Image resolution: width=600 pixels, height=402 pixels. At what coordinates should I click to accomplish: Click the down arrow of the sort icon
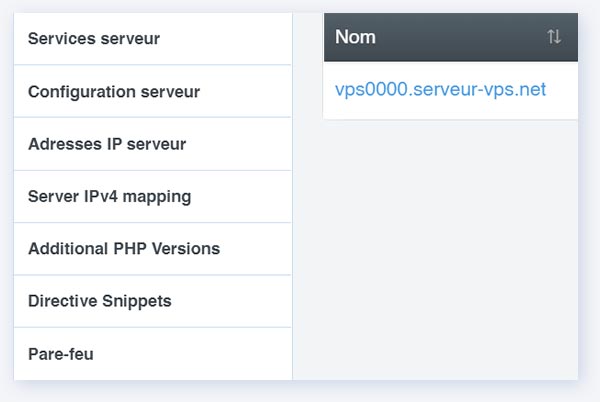point(558,37)
